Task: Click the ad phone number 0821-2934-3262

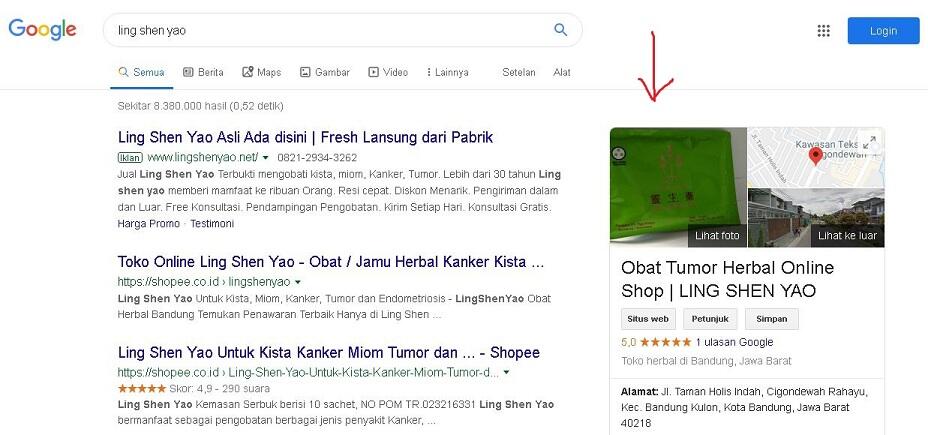Action: (x=317, y=157)
